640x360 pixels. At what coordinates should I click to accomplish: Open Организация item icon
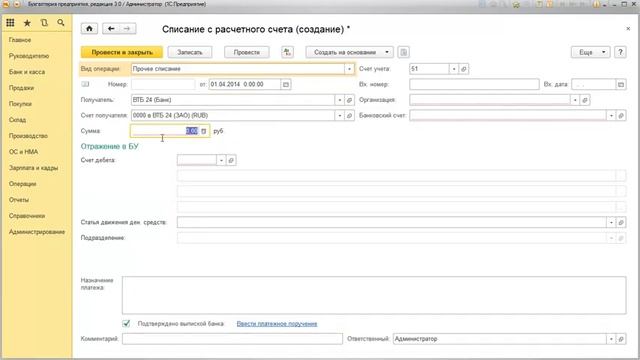(585, 100)
